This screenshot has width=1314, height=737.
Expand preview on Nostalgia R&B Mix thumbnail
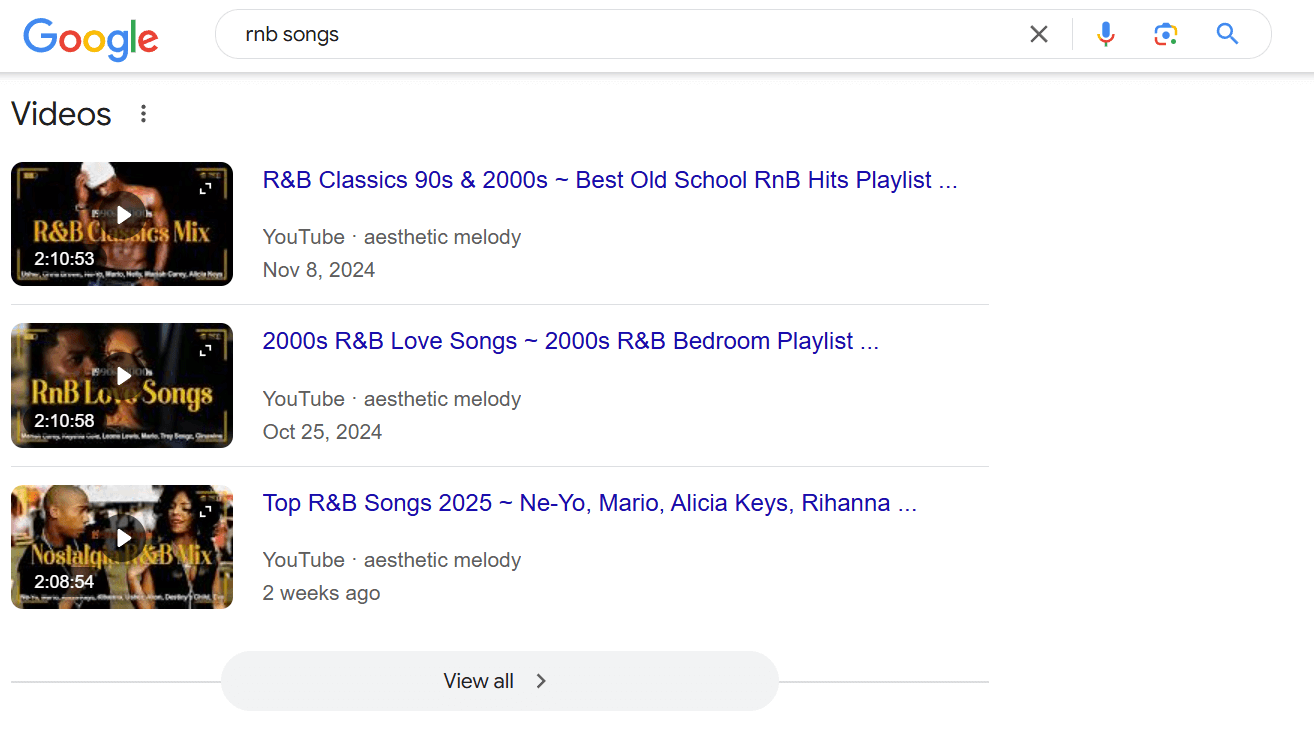click(206, 512)
